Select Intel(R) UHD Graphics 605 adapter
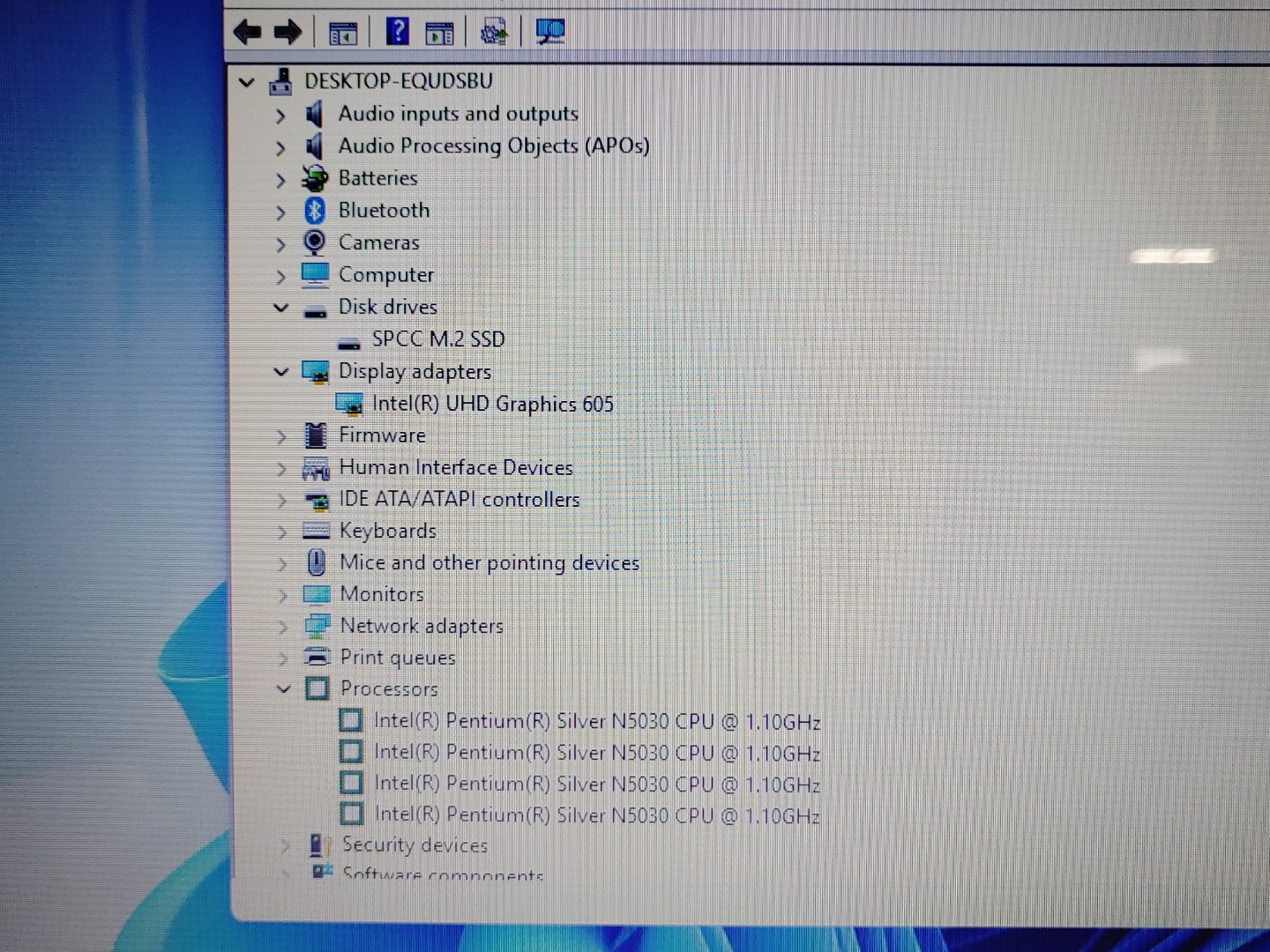 click(x=492, y=404)
